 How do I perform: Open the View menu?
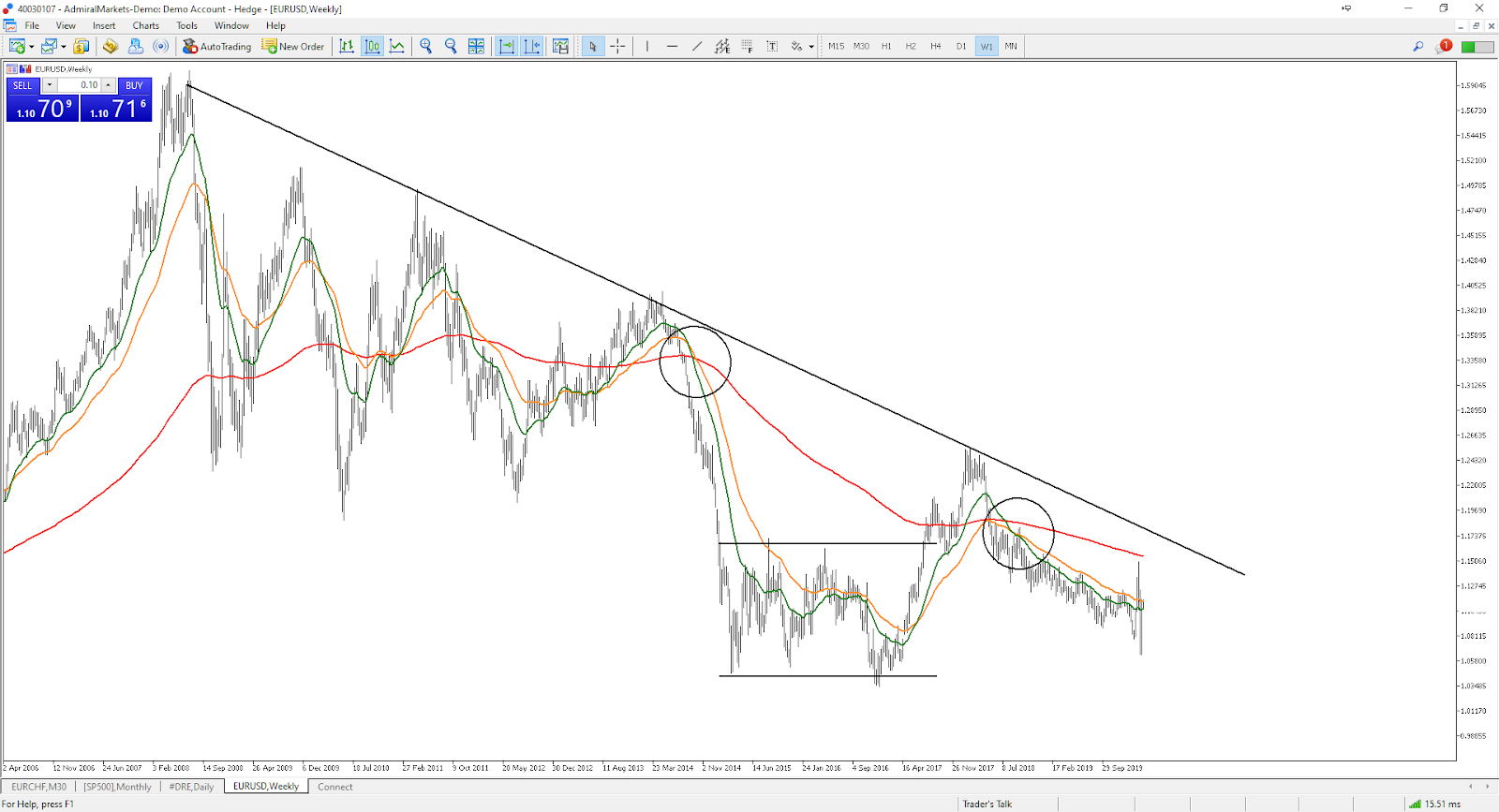(66, 25)
